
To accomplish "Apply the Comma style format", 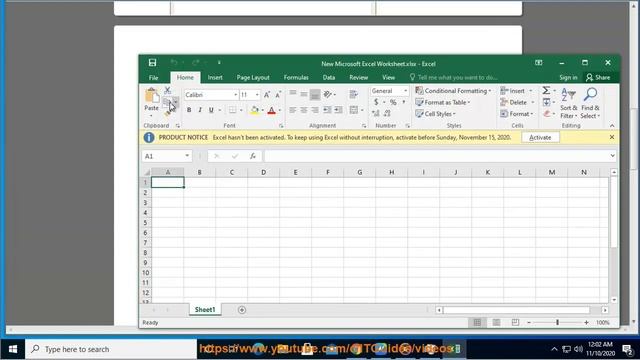I will (404, 102).
